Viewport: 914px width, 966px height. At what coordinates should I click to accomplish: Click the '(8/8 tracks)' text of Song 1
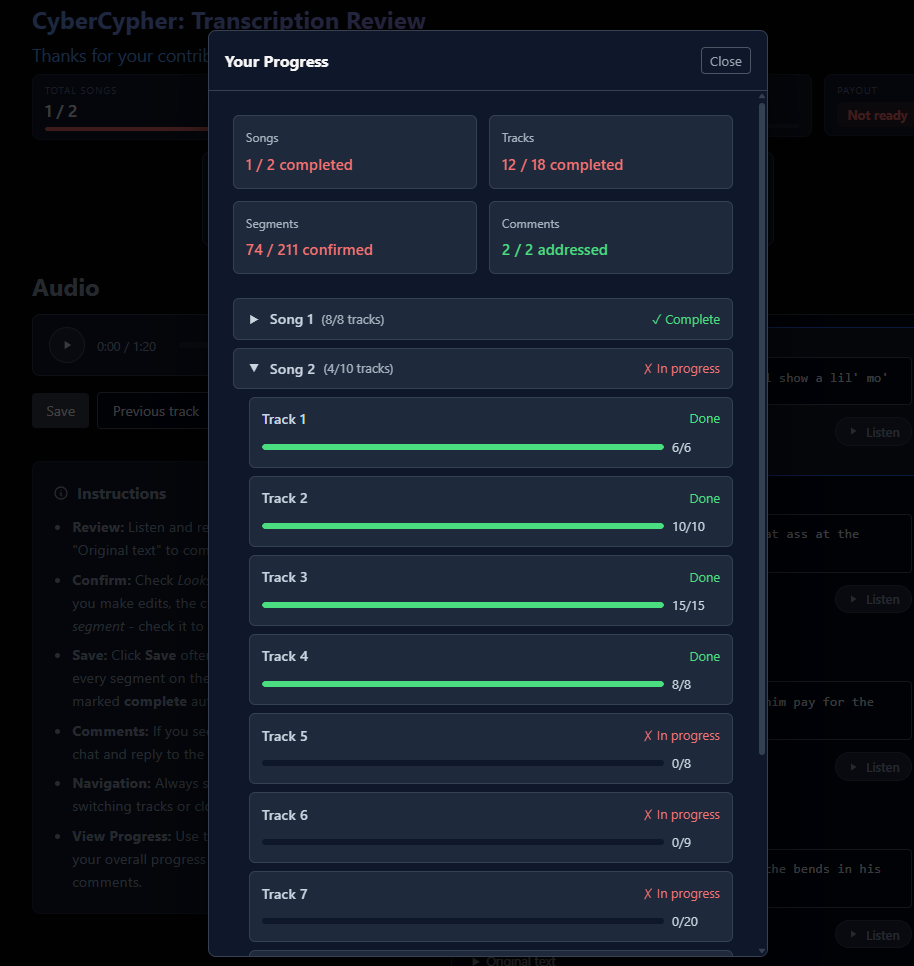tap(352, 319)
